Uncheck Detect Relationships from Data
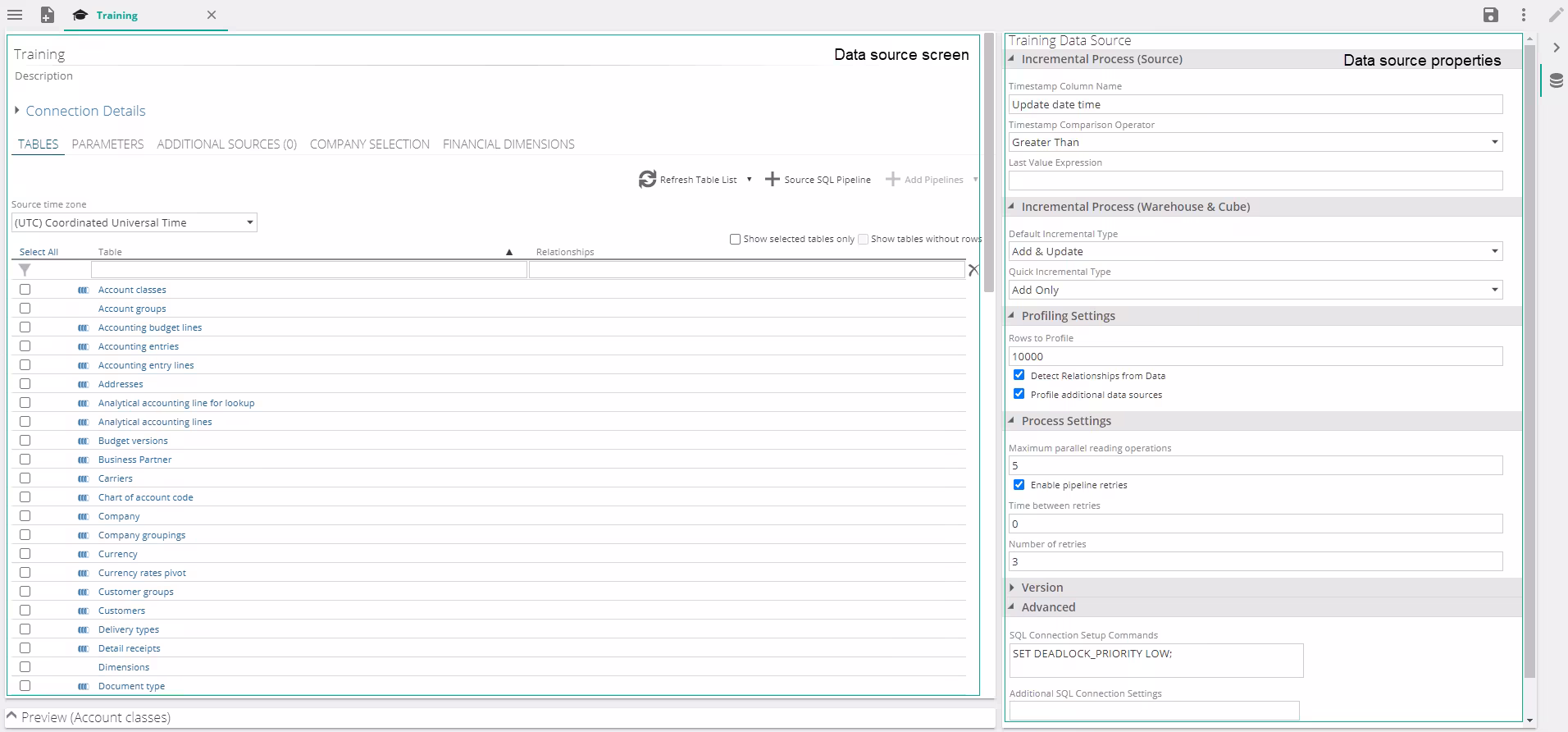1568x732 pixels. click(1019, 375)
